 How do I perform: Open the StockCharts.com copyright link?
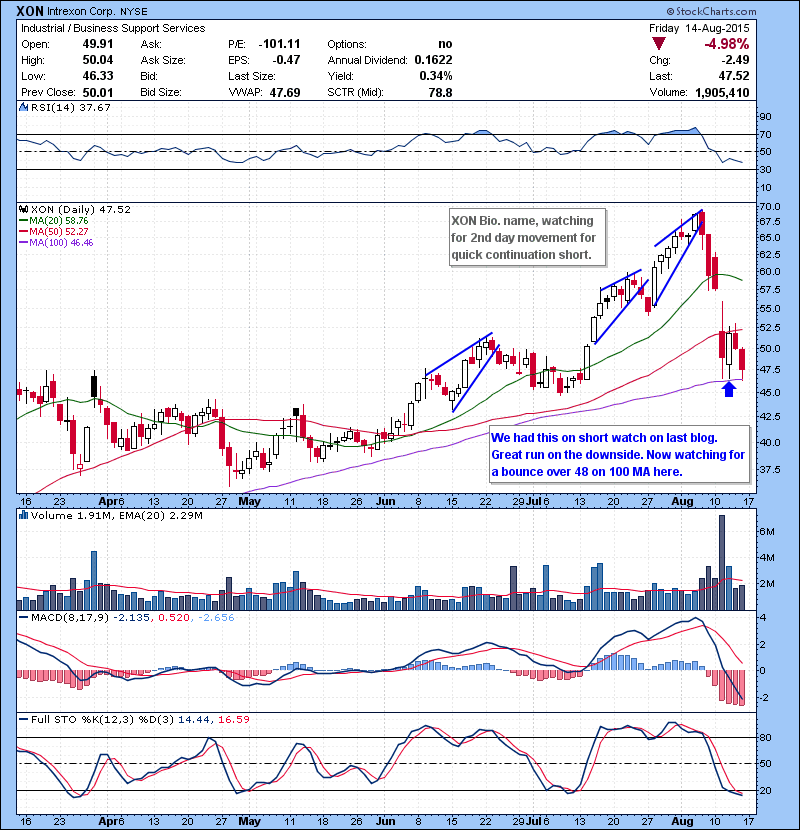[x=711, y=11]
